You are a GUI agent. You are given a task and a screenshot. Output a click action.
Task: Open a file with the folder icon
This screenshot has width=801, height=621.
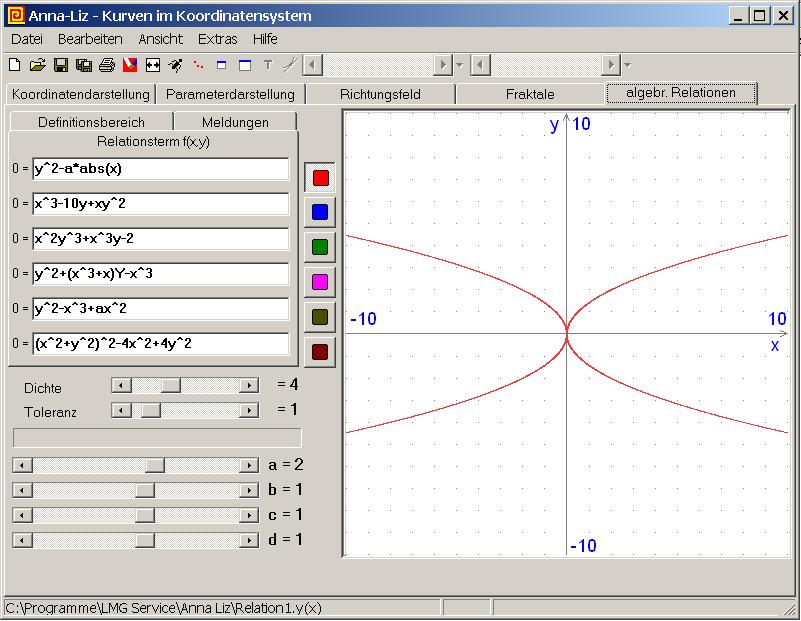click(38, 65)
